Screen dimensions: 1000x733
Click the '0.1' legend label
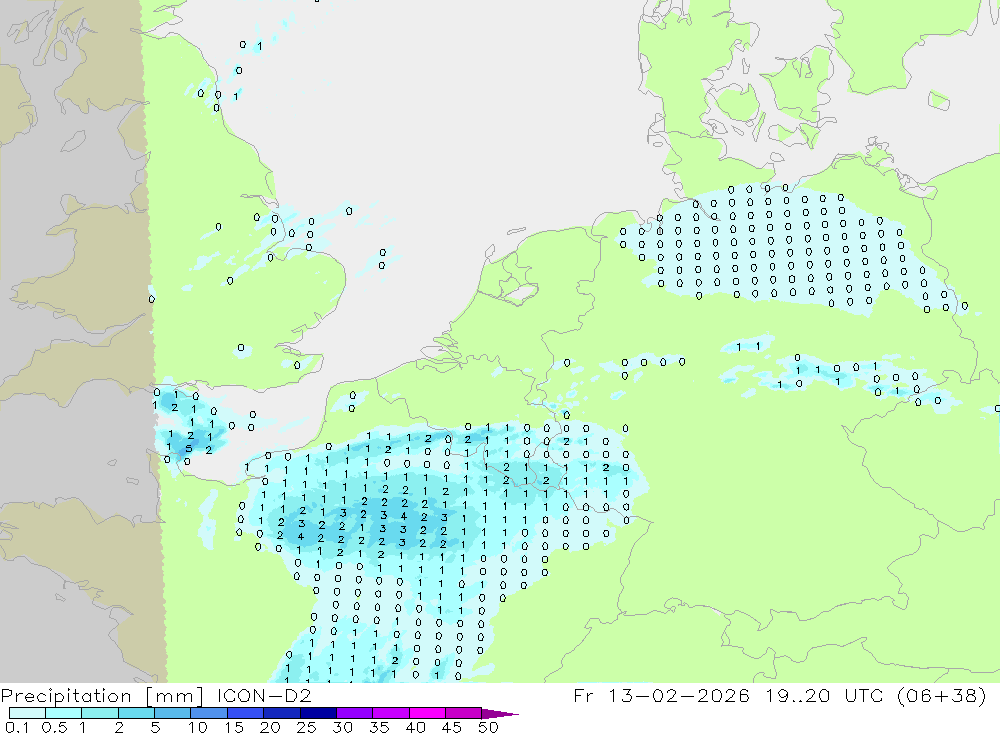click(17, 727)
